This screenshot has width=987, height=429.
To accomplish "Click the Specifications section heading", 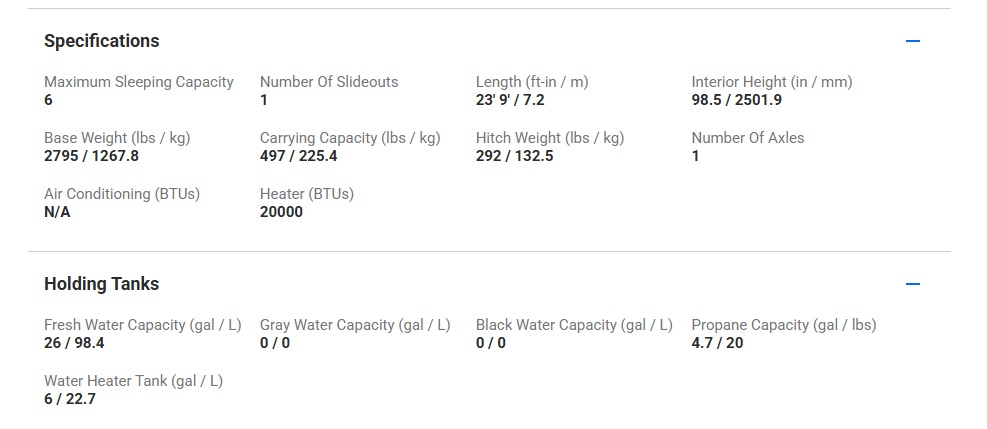I will coord(102,41).
